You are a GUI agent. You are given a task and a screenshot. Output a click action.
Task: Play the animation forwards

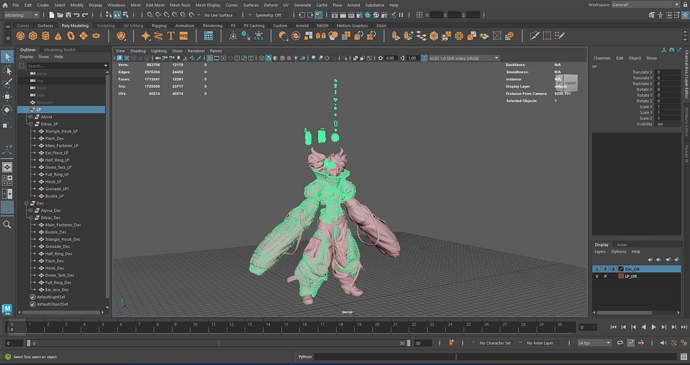(x=653, y=327)
